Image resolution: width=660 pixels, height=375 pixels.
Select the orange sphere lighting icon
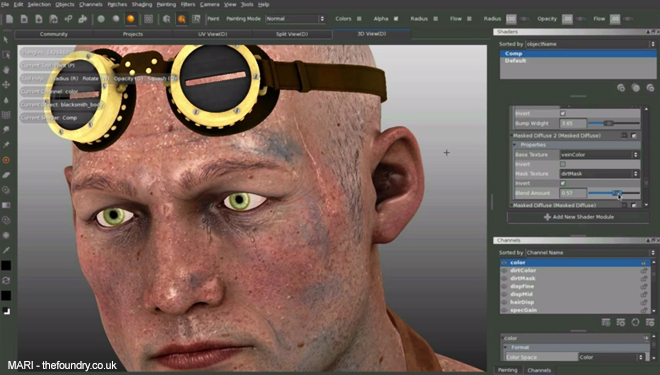pyautogui.click(x=130, y=19)
